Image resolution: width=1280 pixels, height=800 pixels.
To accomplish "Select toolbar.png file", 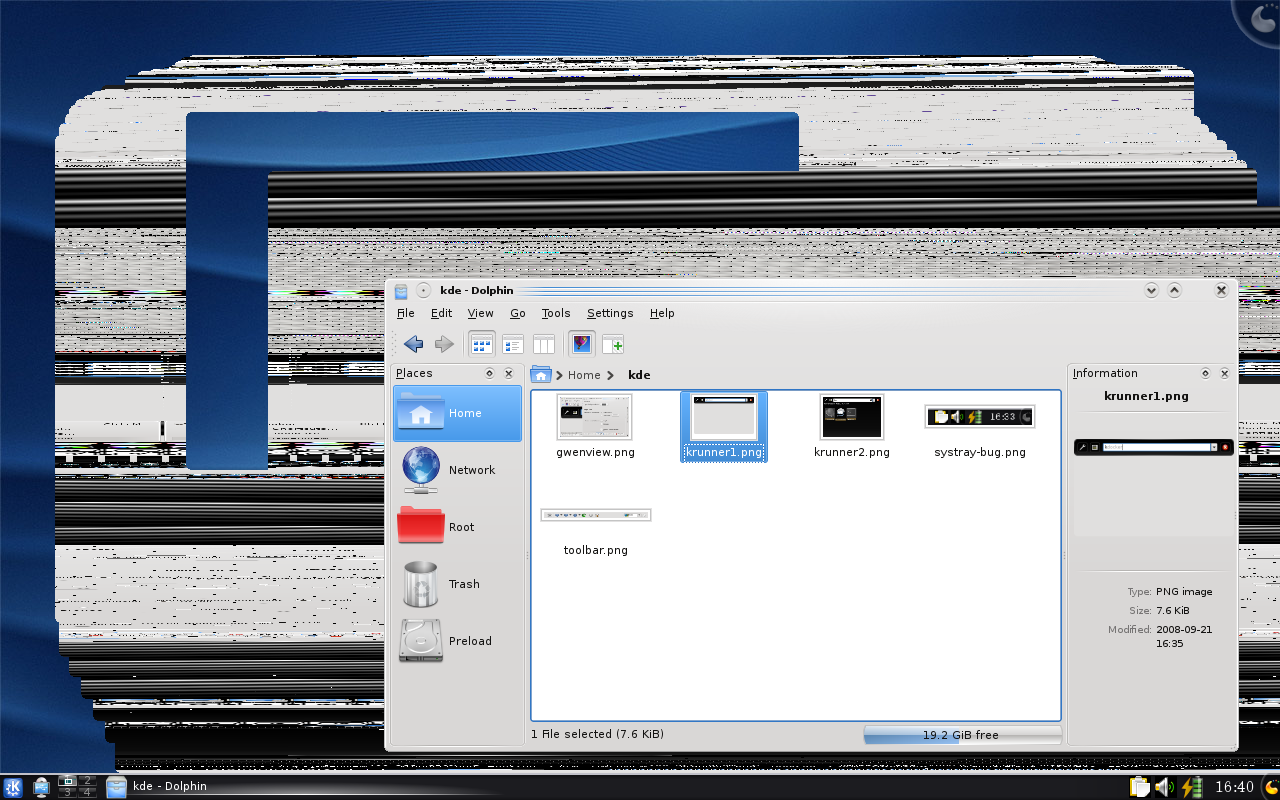I will [x=596, y=532].
